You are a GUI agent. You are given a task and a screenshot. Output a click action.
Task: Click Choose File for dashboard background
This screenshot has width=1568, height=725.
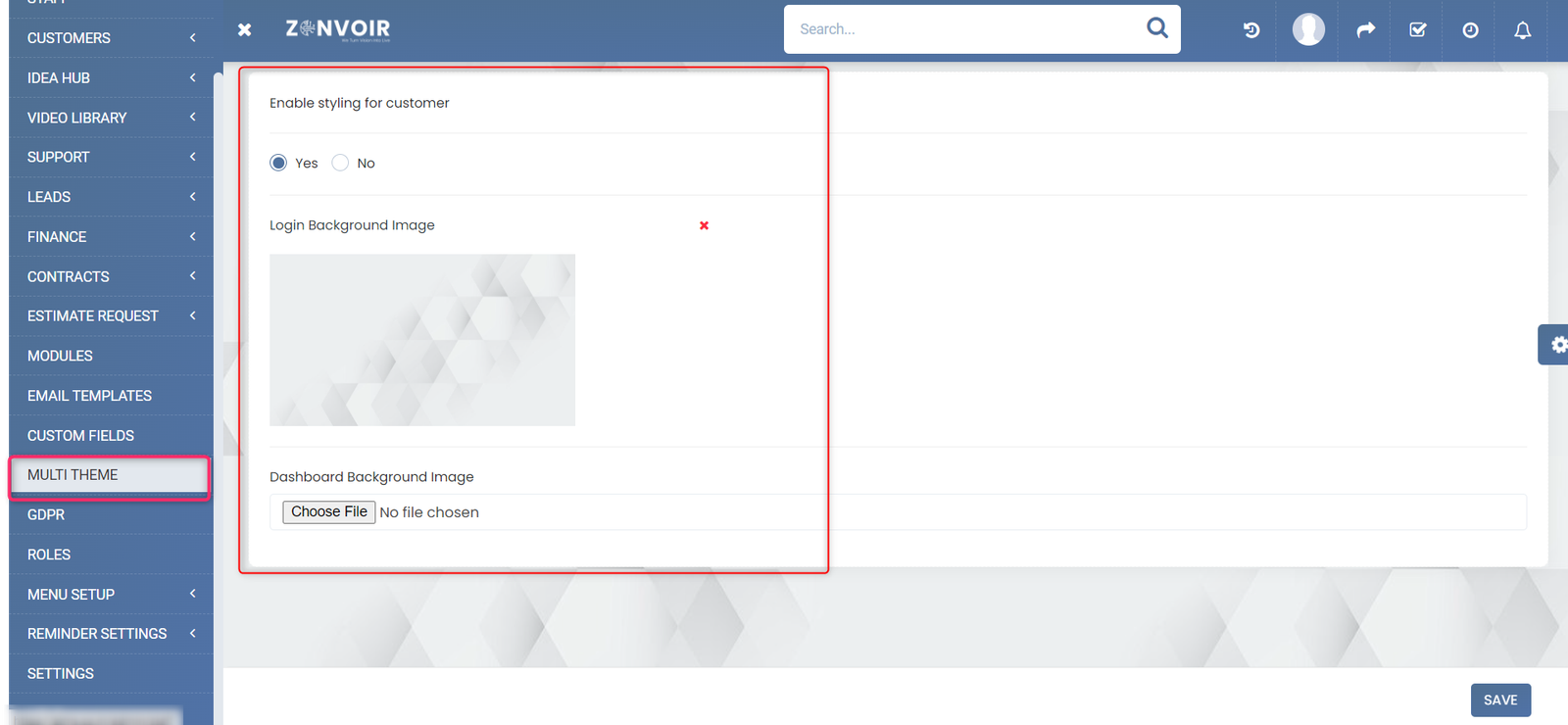329,512
